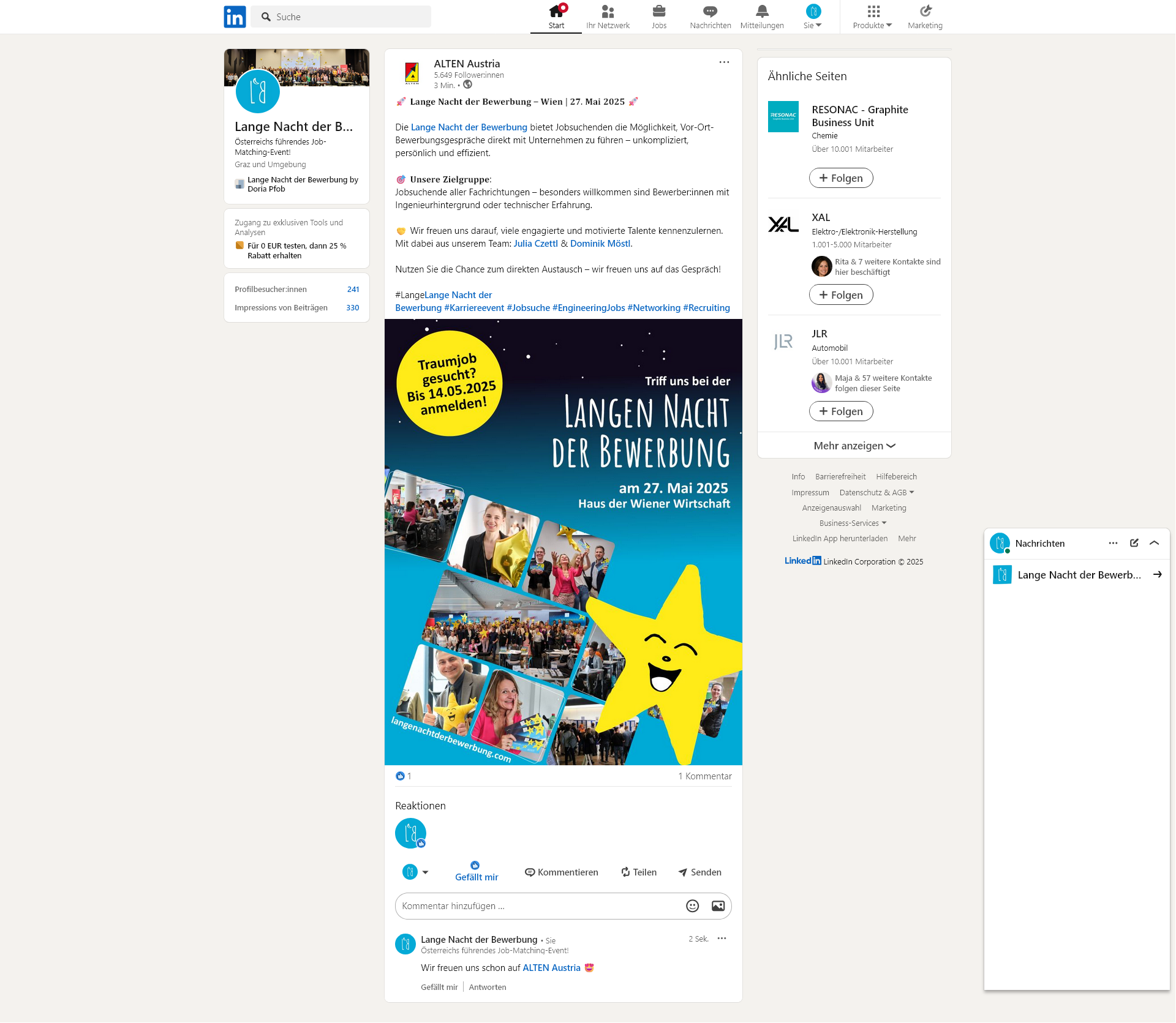Image resolution: width=1176 pixels, height=1023 pixels.
Task: Click the LinkedIn logo icon
Action: (235, 17)
